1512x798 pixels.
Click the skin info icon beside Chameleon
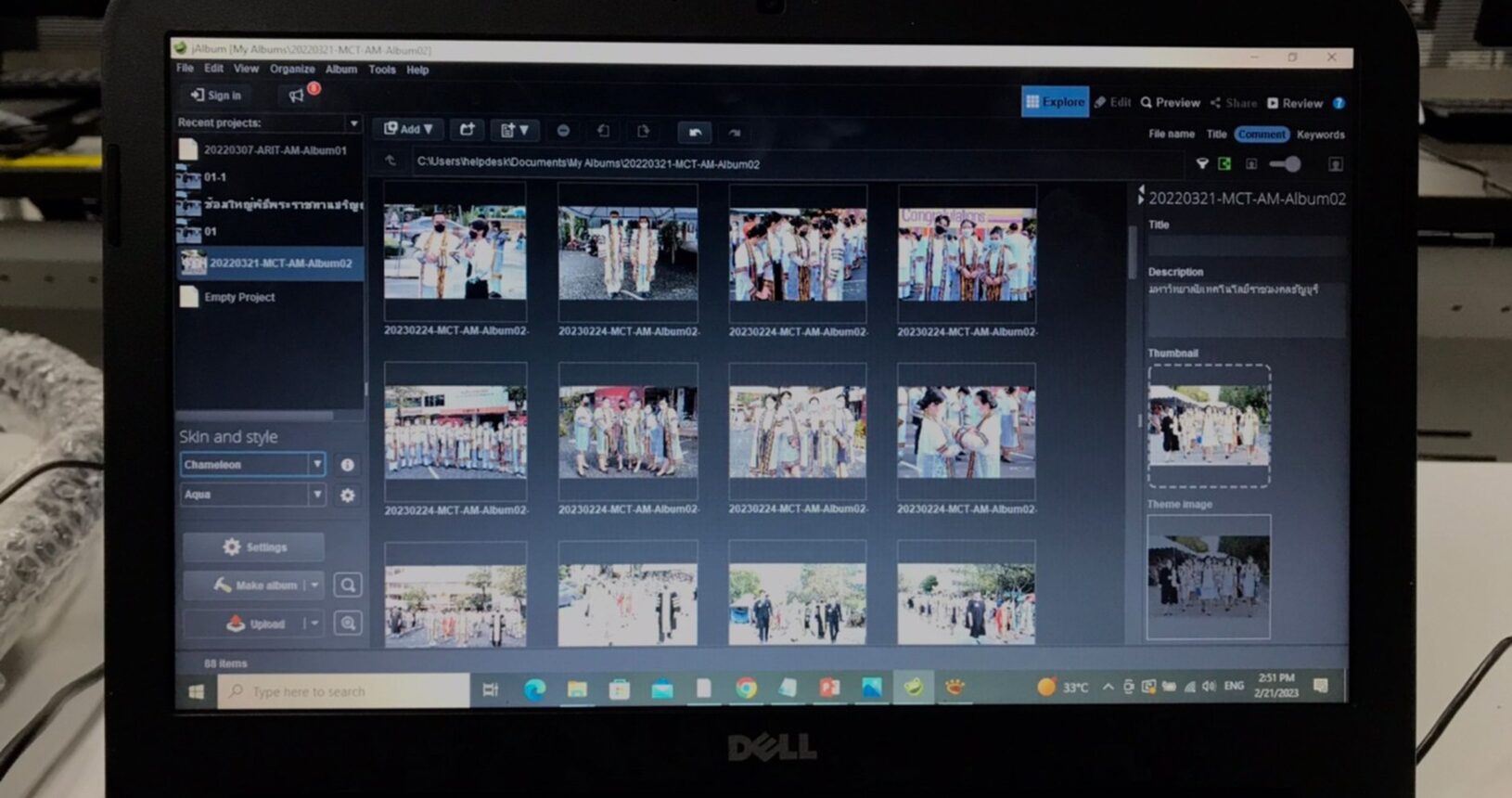coord(348,465)
